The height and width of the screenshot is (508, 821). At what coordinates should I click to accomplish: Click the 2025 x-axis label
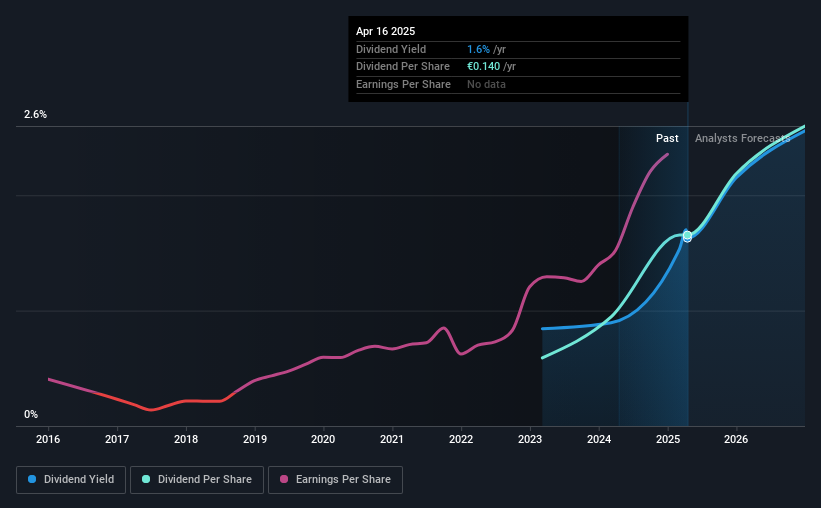[x=668, y=439]
